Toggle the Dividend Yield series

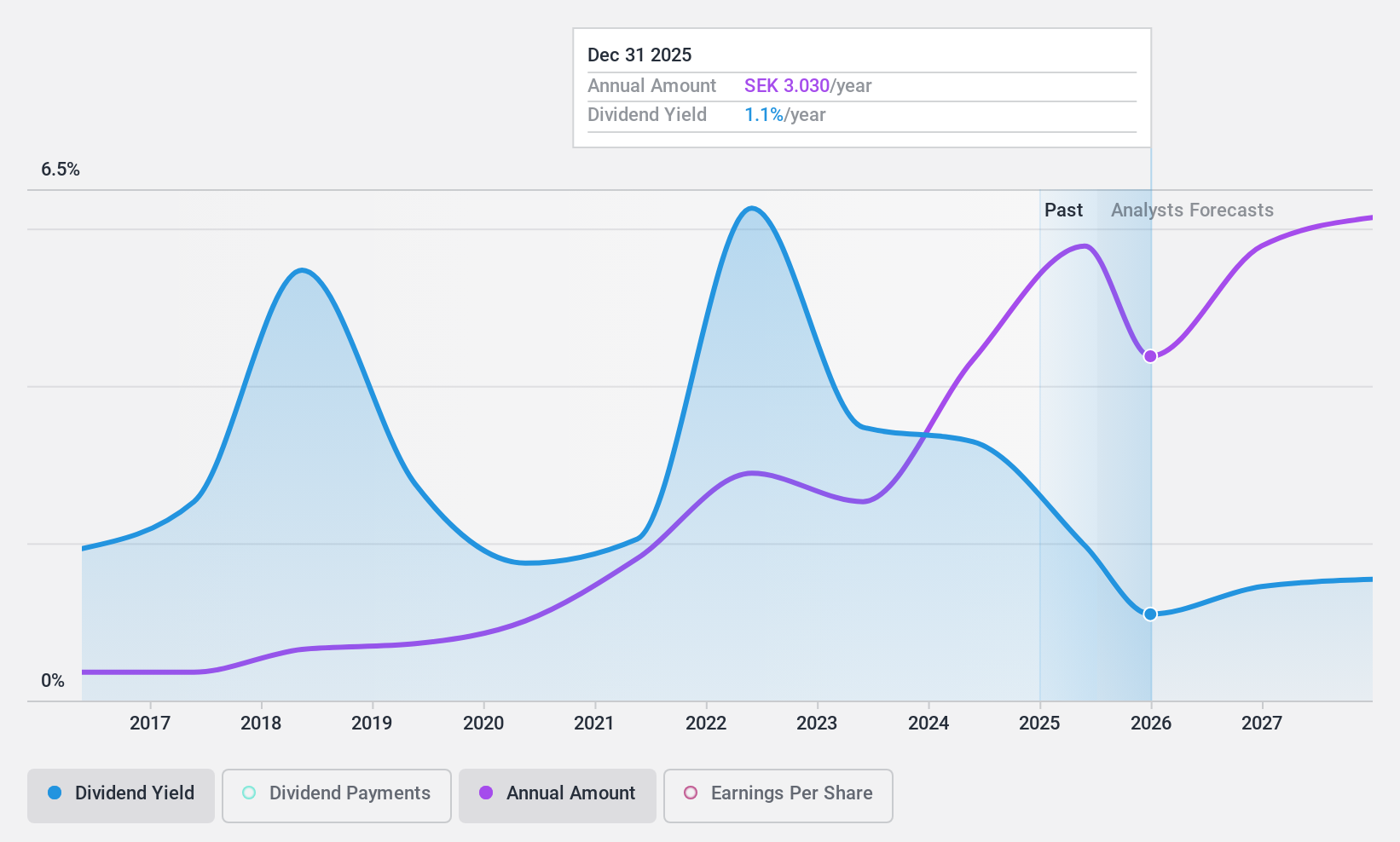tap(121, 796)
